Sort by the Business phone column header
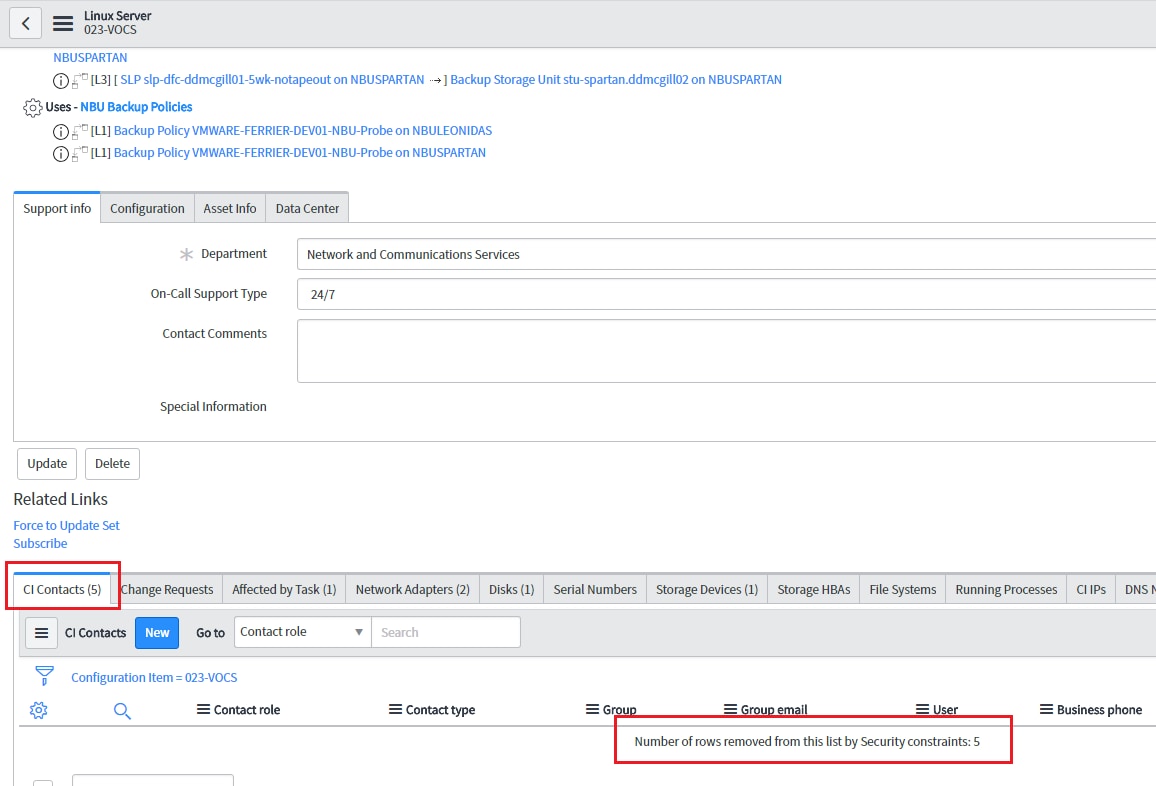The width and height of the screenshot is (1156, 786). (1099, 710)
